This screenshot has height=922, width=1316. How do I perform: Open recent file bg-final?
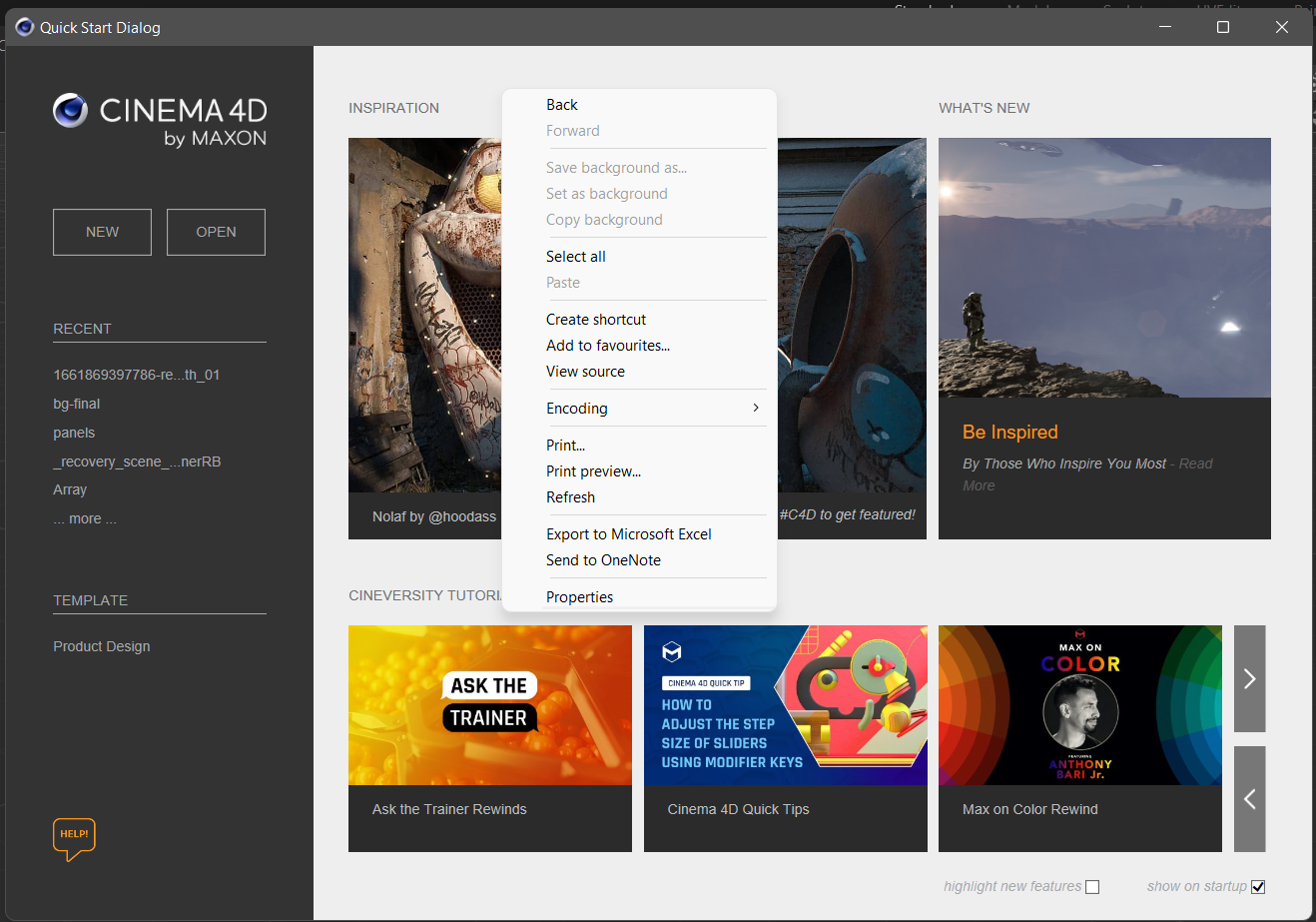[x=77, y=404]
